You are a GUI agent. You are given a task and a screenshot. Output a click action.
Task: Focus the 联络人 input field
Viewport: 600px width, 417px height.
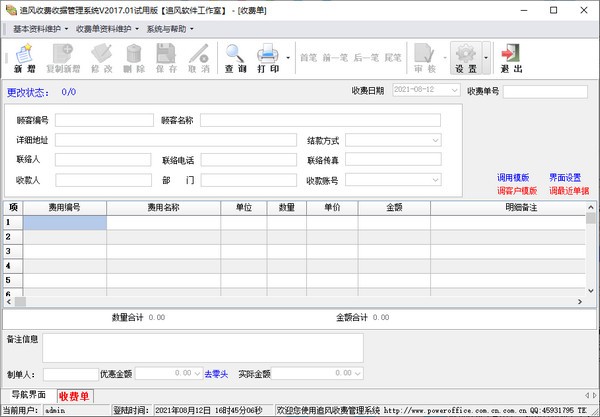[x=103, y=160]
